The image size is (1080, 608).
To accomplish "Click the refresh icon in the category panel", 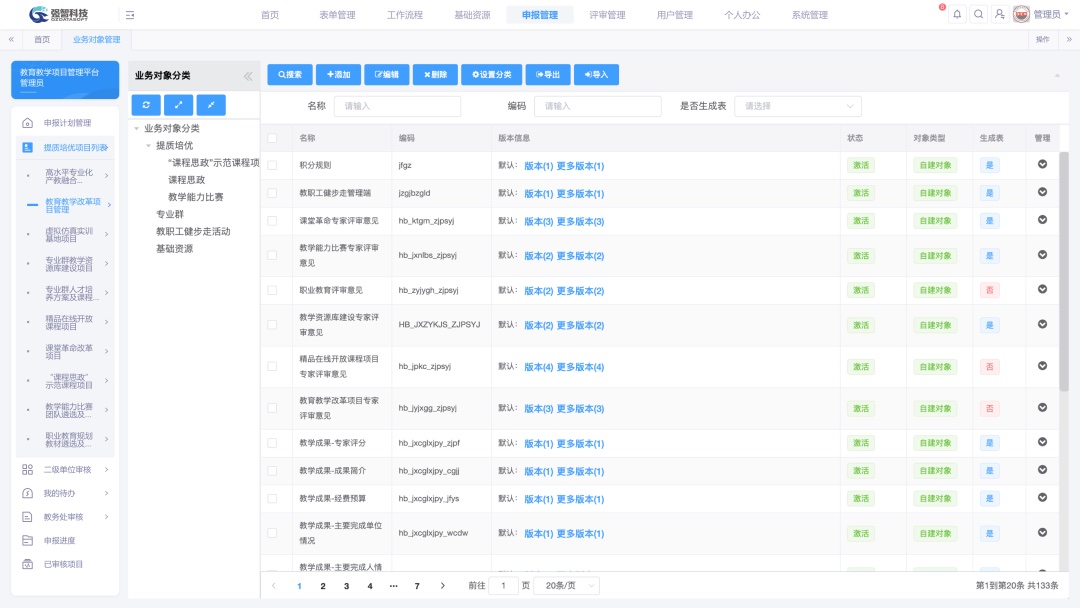I will point(146,105).
